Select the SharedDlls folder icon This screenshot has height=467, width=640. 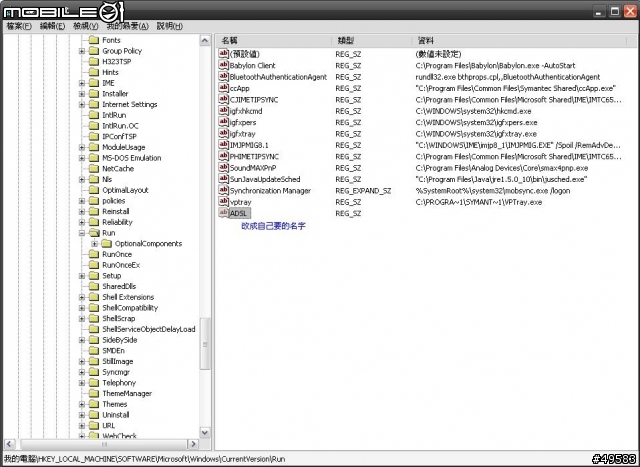[x=94, y=286]
